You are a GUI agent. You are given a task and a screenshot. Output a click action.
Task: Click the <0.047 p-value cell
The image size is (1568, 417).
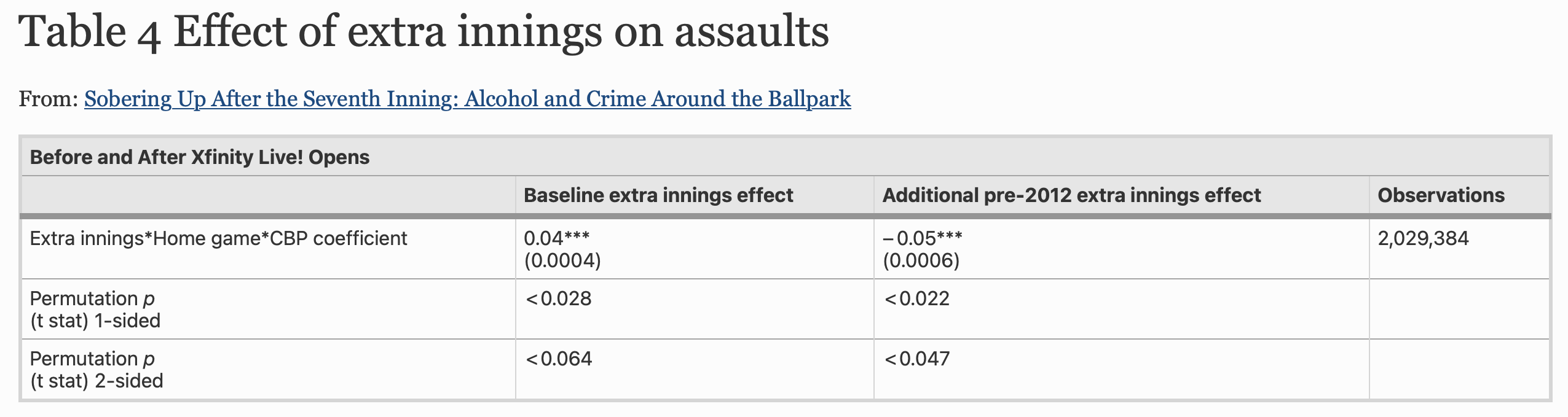[916, 359]
